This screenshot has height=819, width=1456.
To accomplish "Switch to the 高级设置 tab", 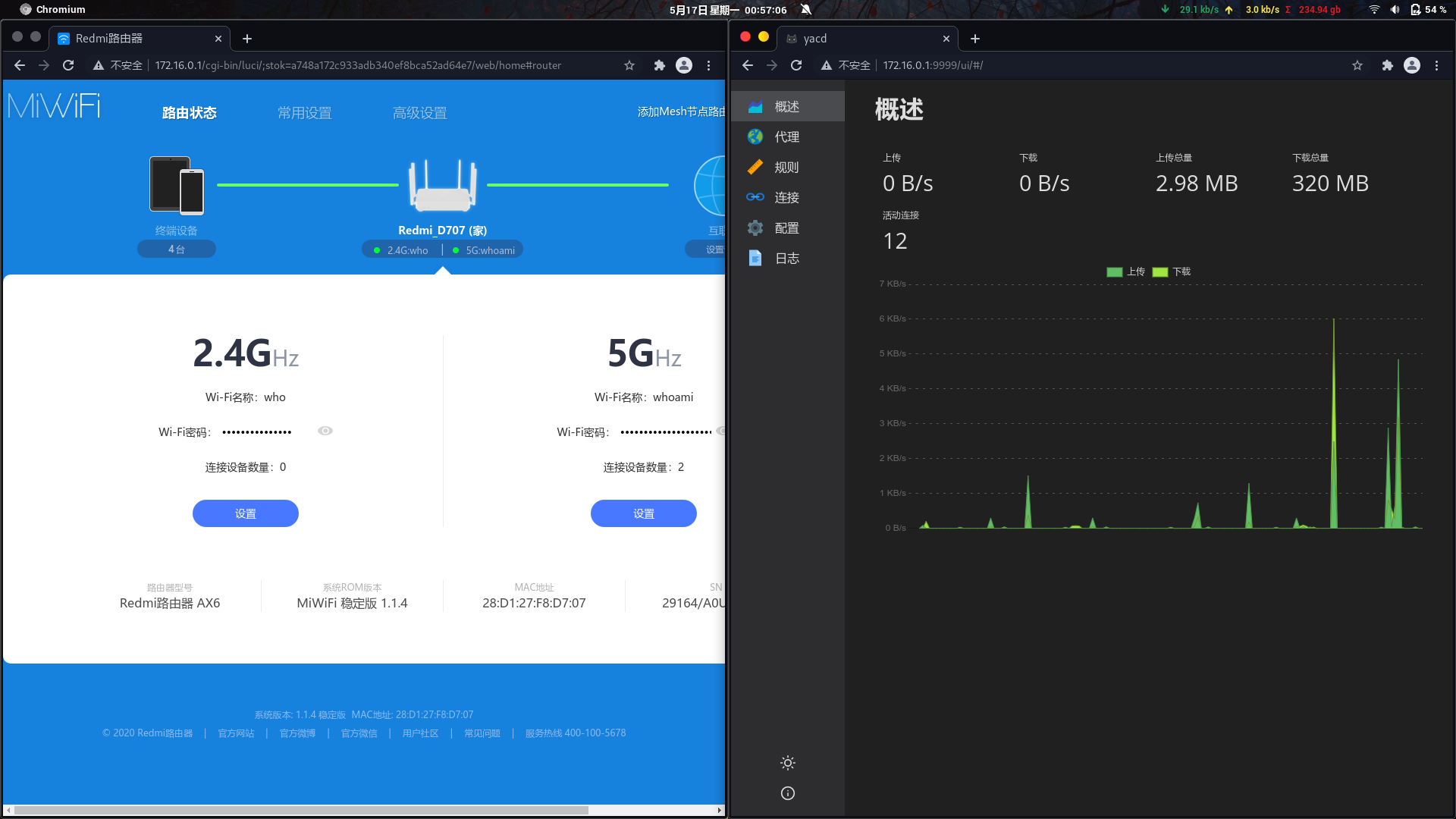I will point(420,113).
